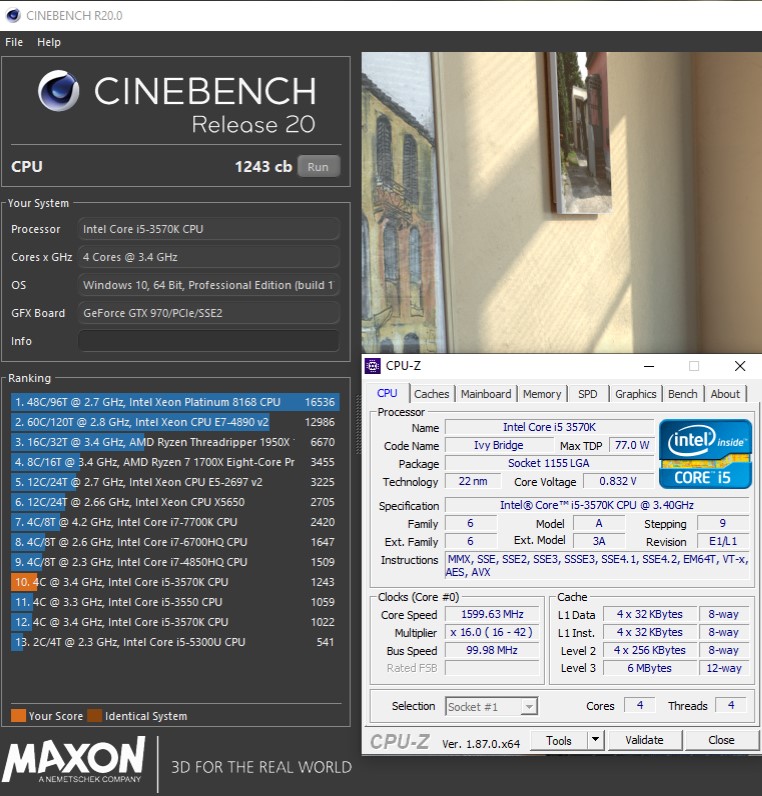Select ranking row 3 Ryzen Threadripper 1950X
762x796 pixels.
coord(175,442)
